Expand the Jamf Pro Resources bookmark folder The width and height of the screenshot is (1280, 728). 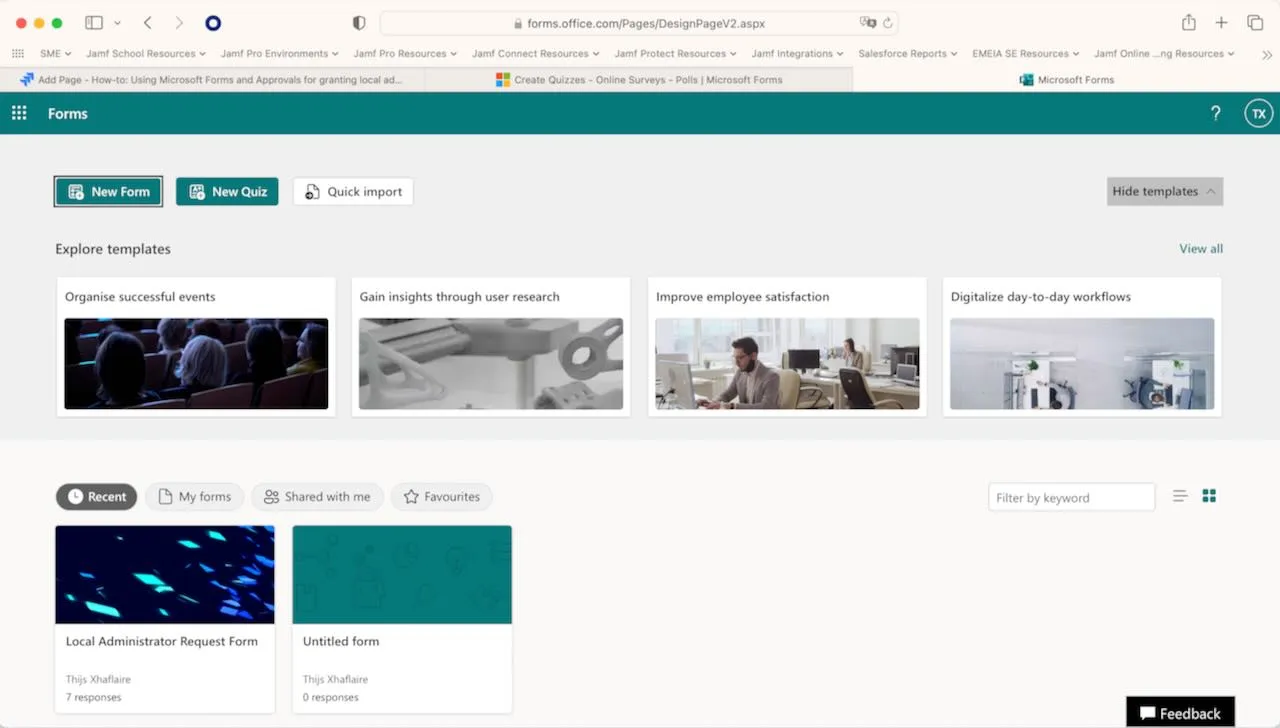coord(405,53)
